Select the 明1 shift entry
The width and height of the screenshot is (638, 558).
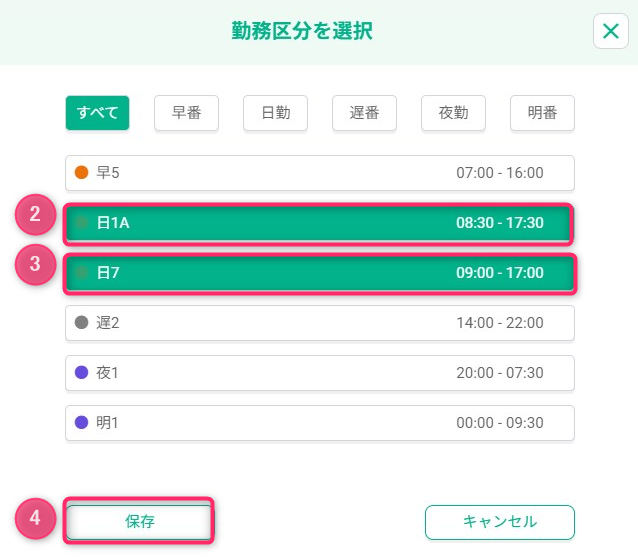point(320,423)
